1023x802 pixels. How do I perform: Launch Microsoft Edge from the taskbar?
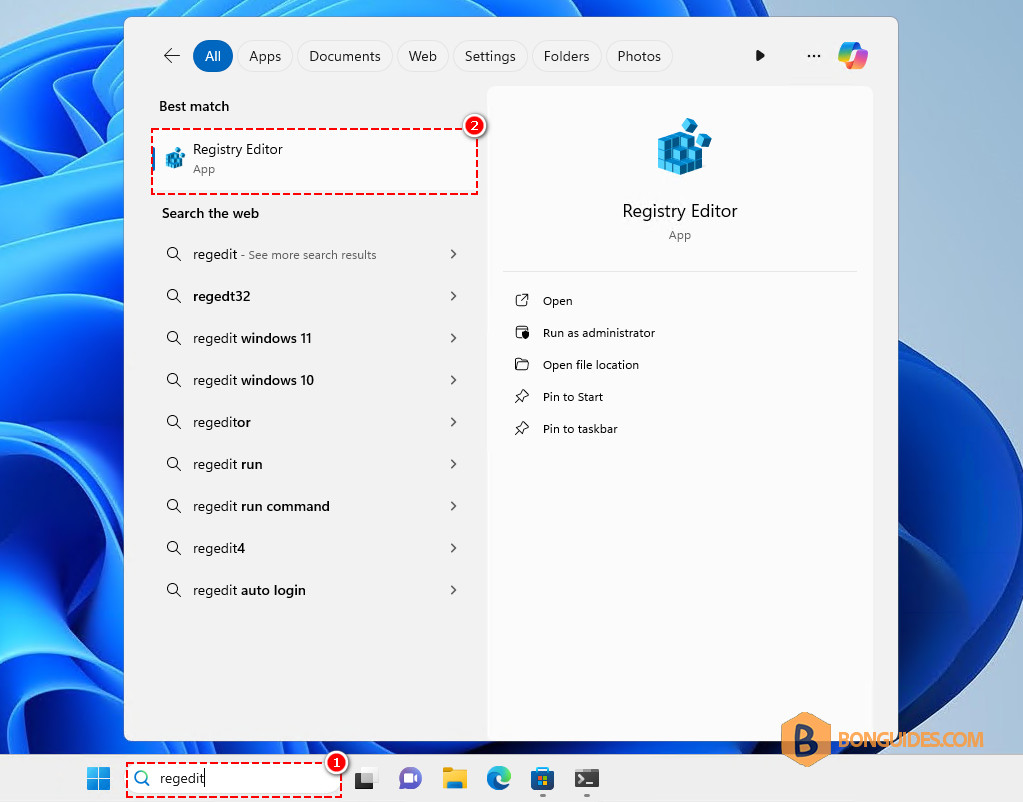pos(499,778)
